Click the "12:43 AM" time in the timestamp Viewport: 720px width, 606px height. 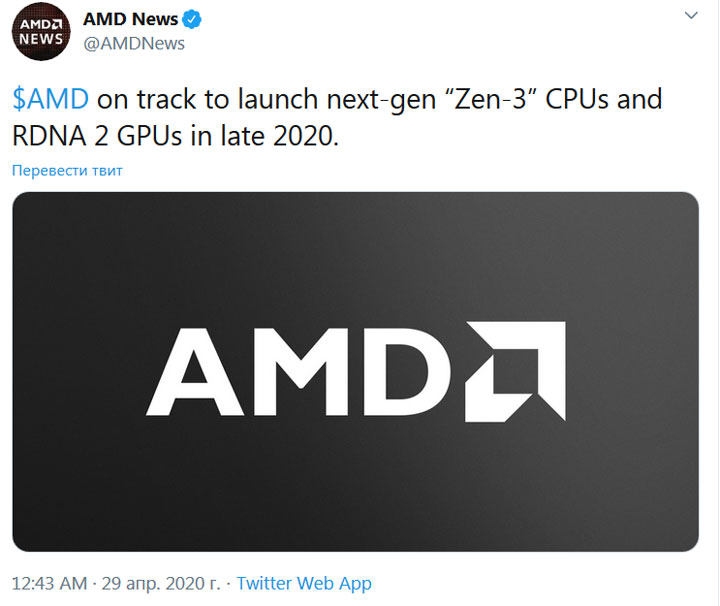(x=47, y=583)
